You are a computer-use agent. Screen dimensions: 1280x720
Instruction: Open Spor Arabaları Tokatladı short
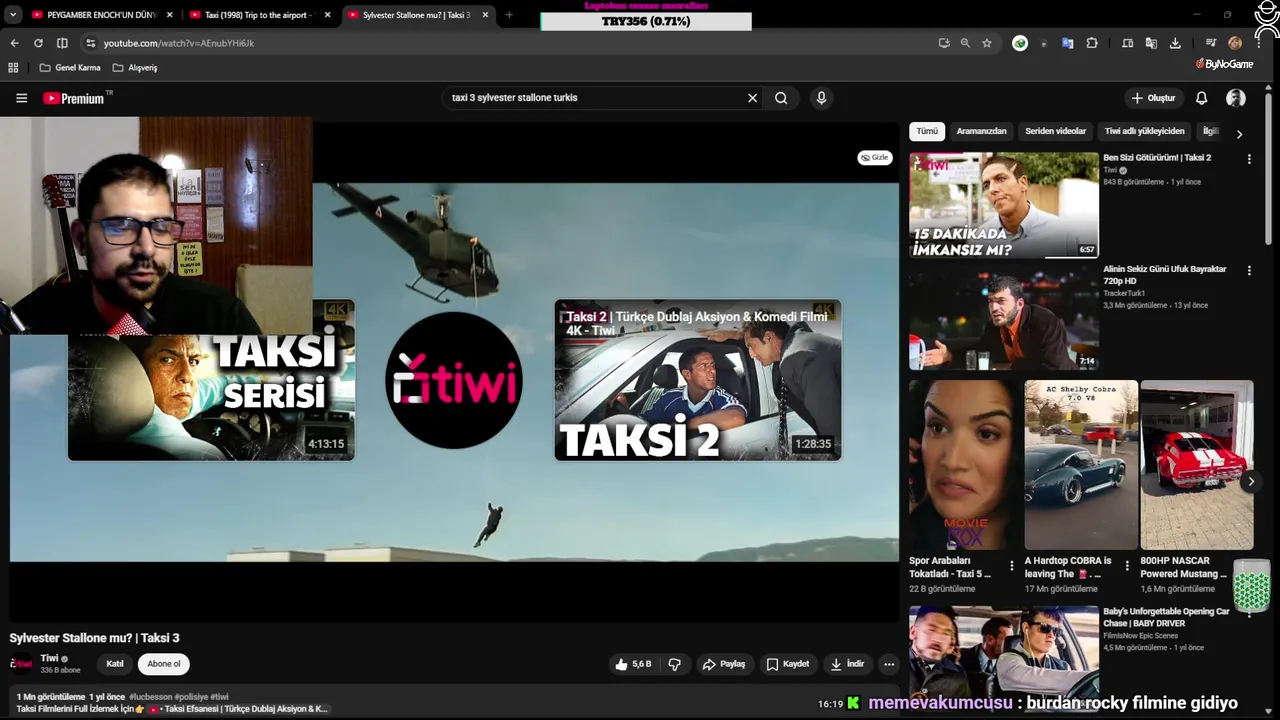[x=965, y=465]
